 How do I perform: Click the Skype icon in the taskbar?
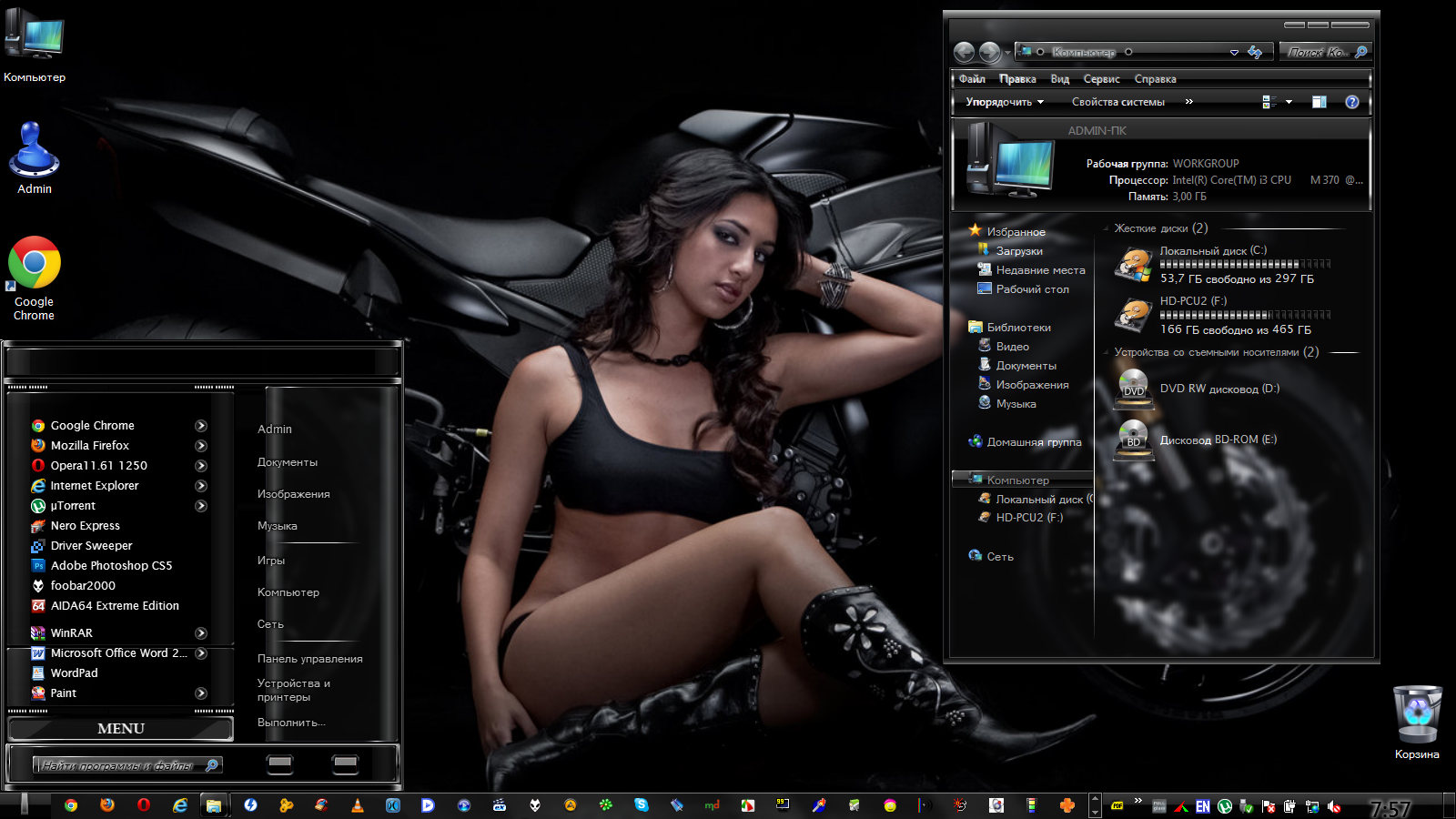[642, 805]
